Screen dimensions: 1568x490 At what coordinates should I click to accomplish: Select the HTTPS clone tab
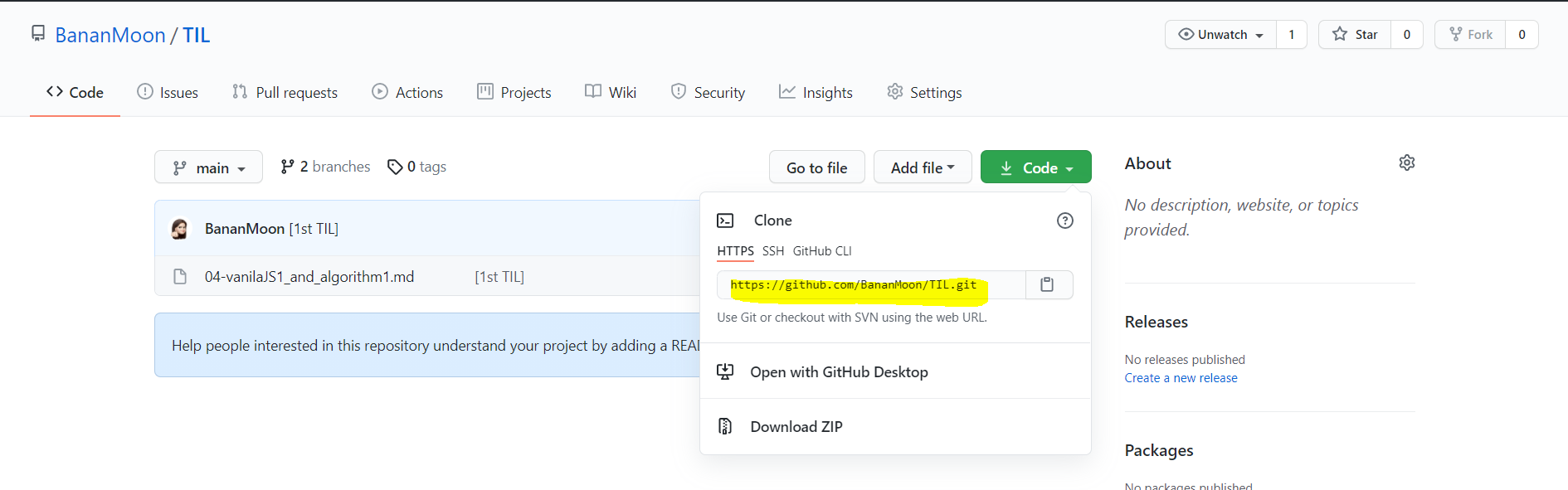736,251
